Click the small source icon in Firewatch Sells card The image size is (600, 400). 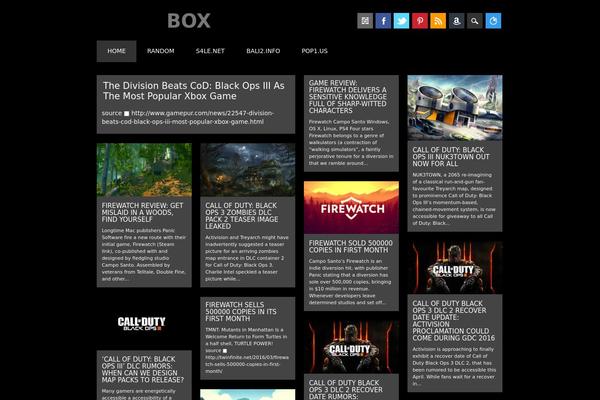(225, 351)
